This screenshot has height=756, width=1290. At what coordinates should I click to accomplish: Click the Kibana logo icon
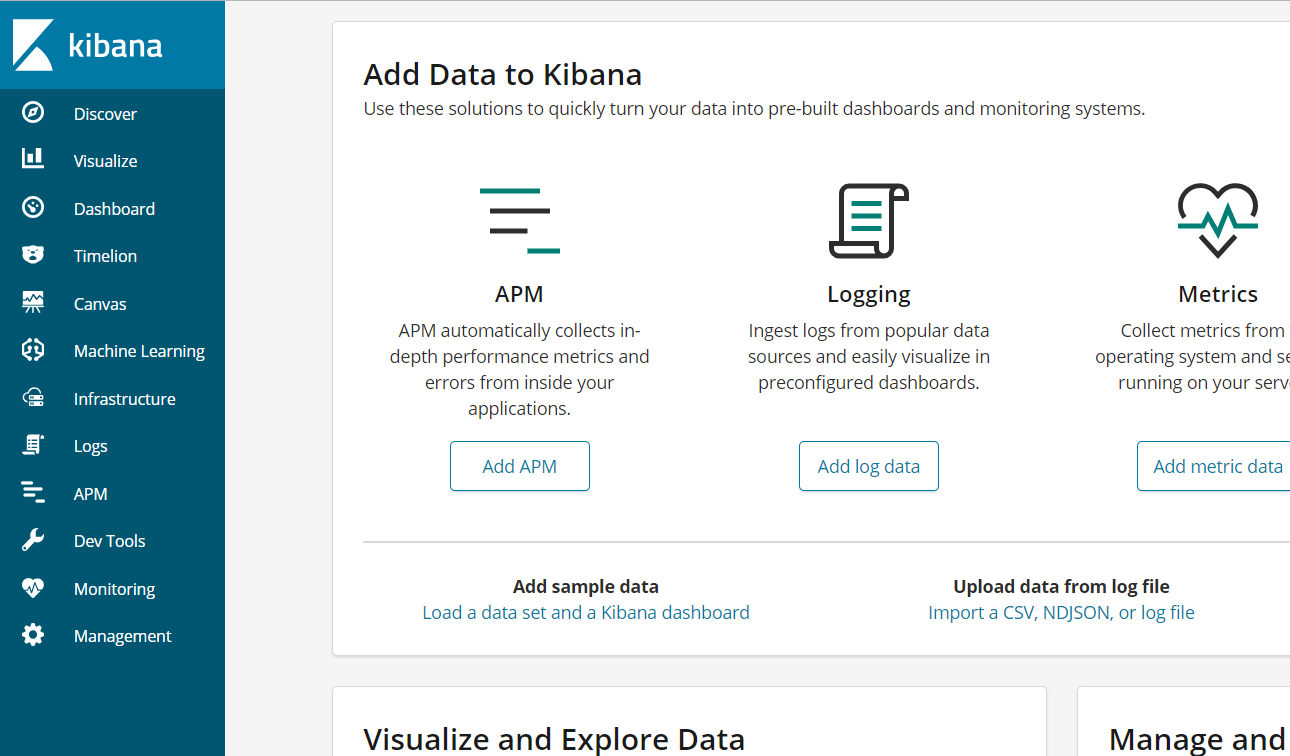point(33,45)
